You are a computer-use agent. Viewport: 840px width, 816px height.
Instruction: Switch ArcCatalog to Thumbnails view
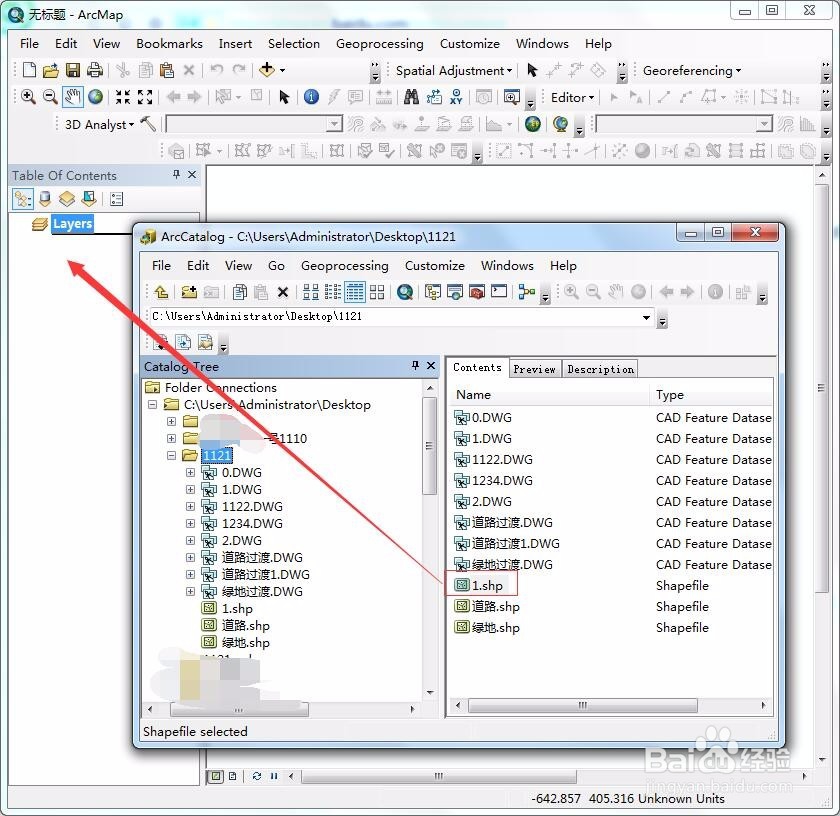(x=377, y=292)
